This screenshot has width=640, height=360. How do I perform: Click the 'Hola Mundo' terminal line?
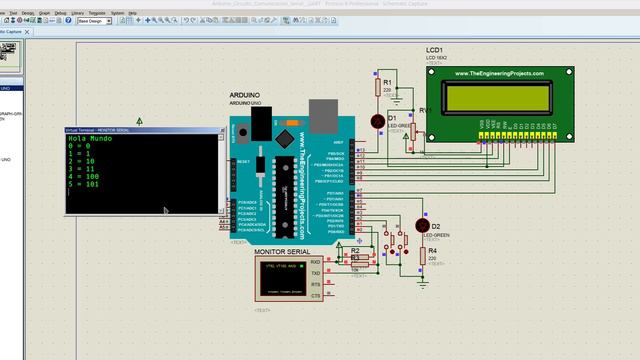point(90,139)
